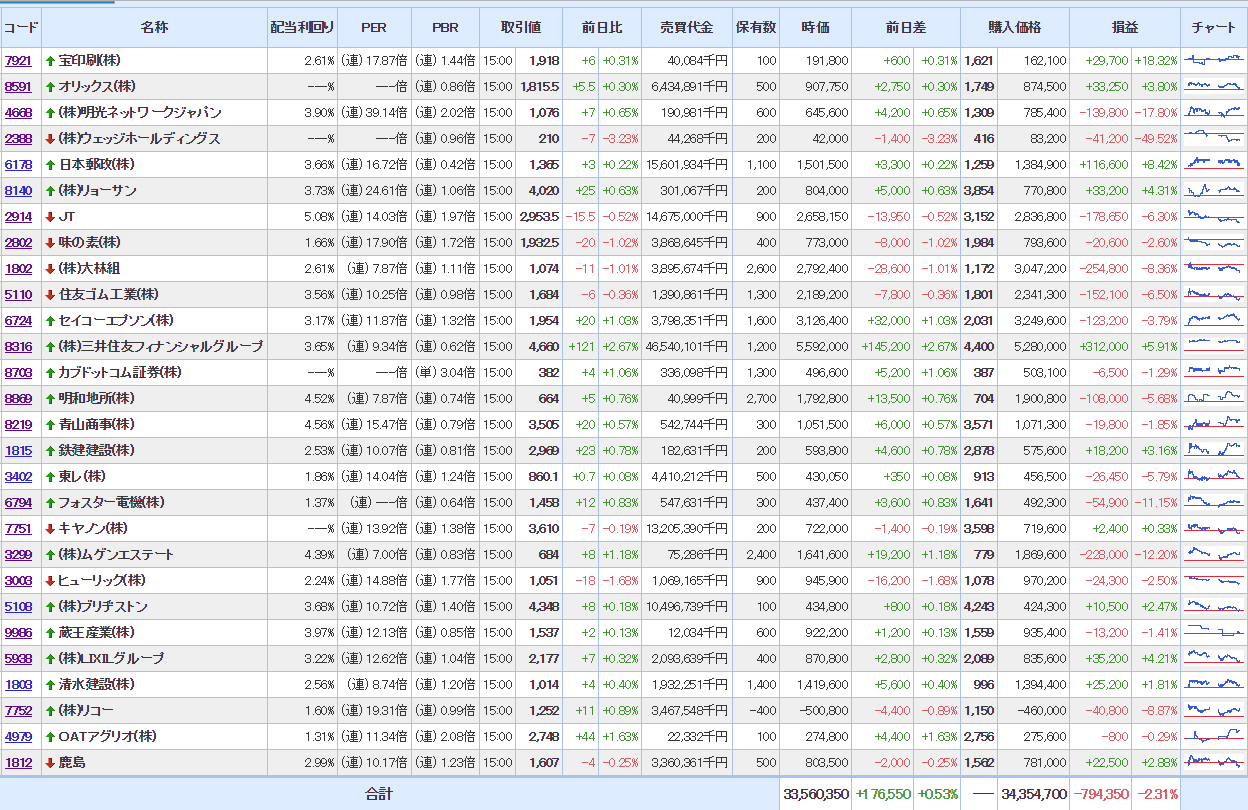This screenshot has height=810, width=1248.
Task: Click the red down arrow beside JT
Action: [x=50, y=217]
